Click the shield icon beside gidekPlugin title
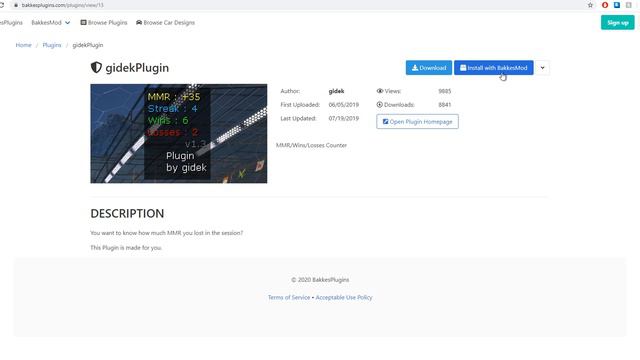 tap(96, 67)
